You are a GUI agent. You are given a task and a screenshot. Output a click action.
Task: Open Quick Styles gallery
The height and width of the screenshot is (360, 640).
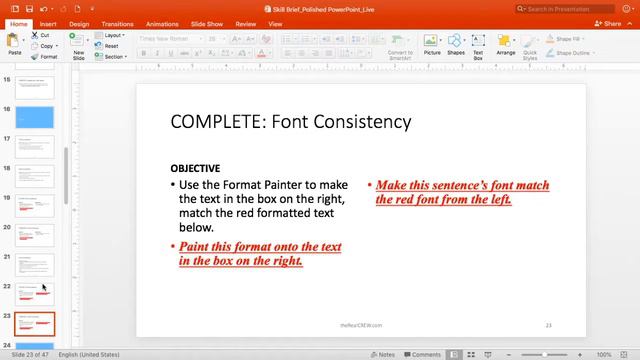(x=530, y=47)
